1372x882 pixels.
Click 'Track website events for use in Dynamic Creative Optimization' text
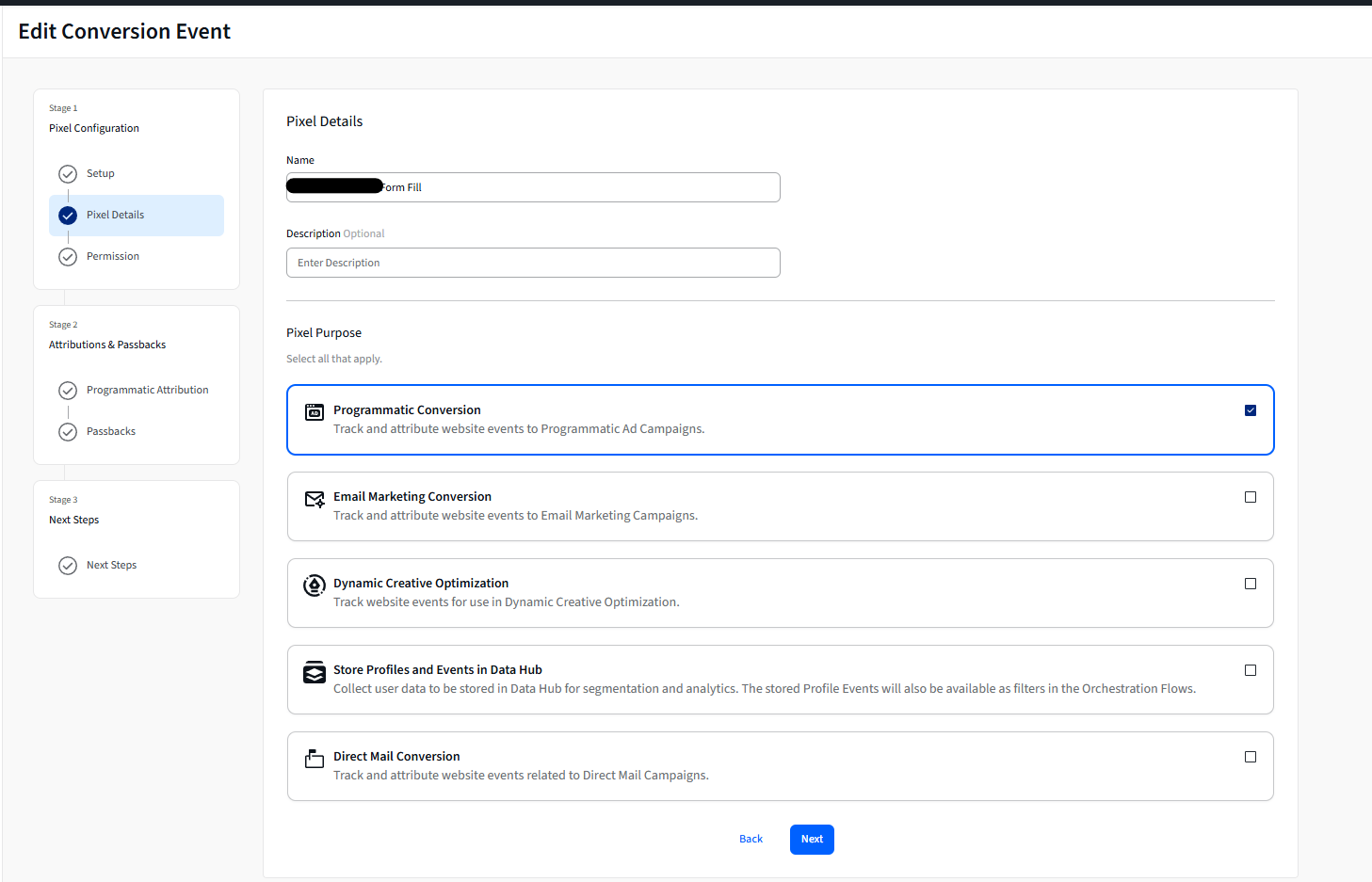[x=507, y=602]
